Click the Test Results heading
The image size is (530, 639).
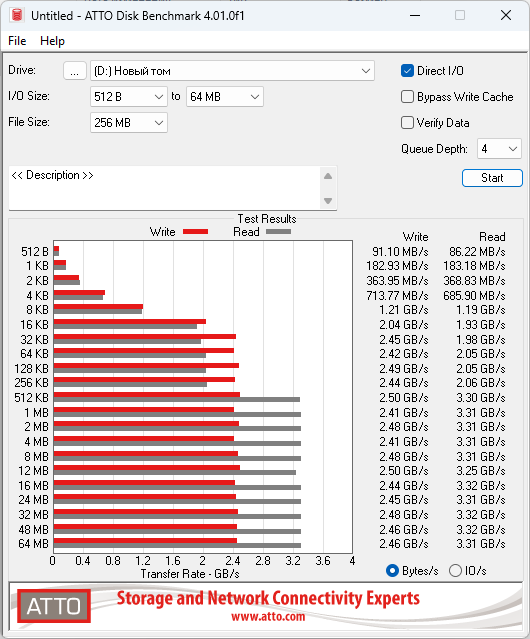[x=267, y=219]
